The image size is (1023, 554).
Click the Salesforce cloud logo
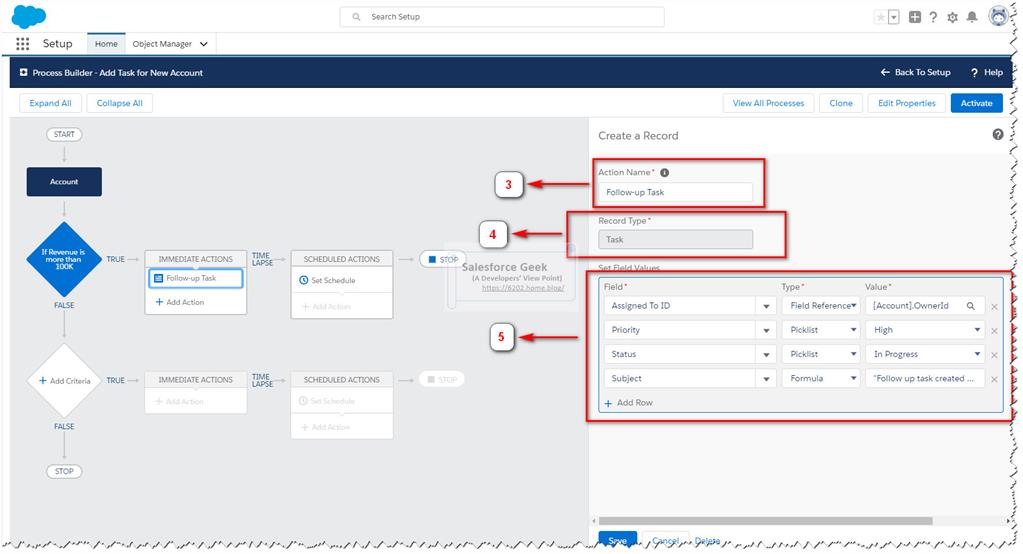point(29,16)
